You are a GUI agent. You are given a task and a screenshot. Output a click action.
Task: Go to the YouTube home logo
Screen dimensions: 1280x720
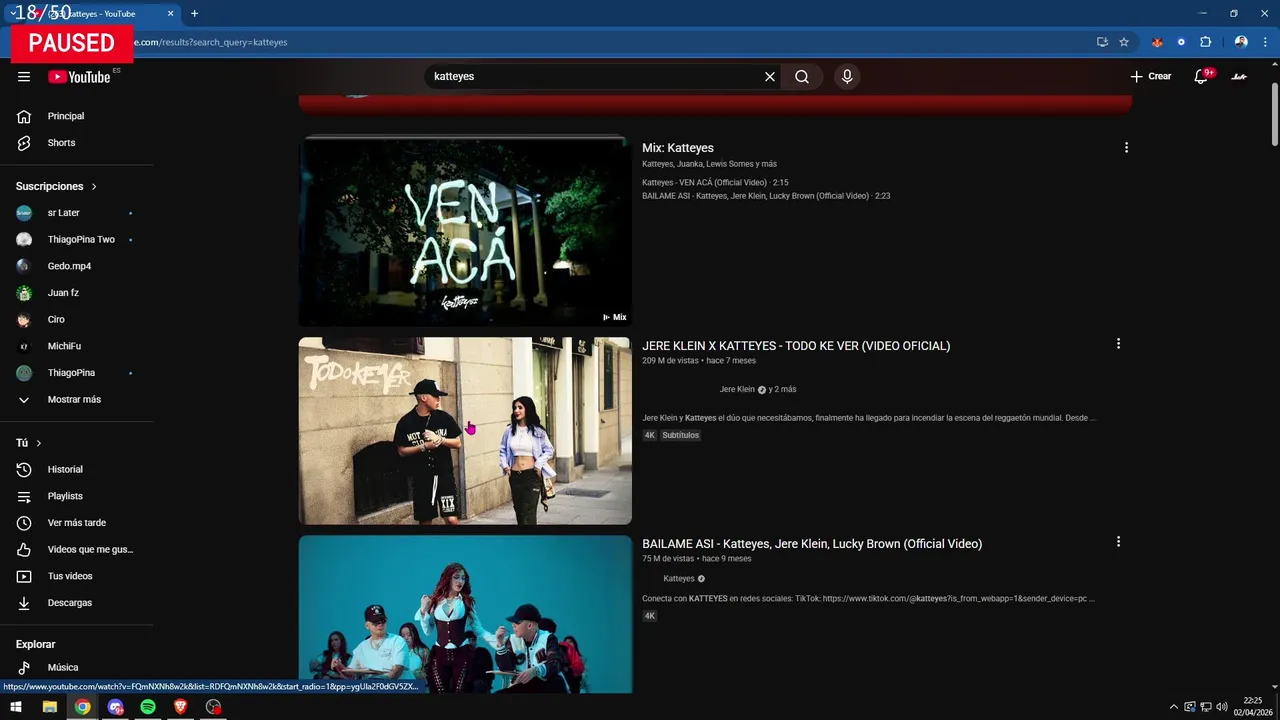click(79, 77)
